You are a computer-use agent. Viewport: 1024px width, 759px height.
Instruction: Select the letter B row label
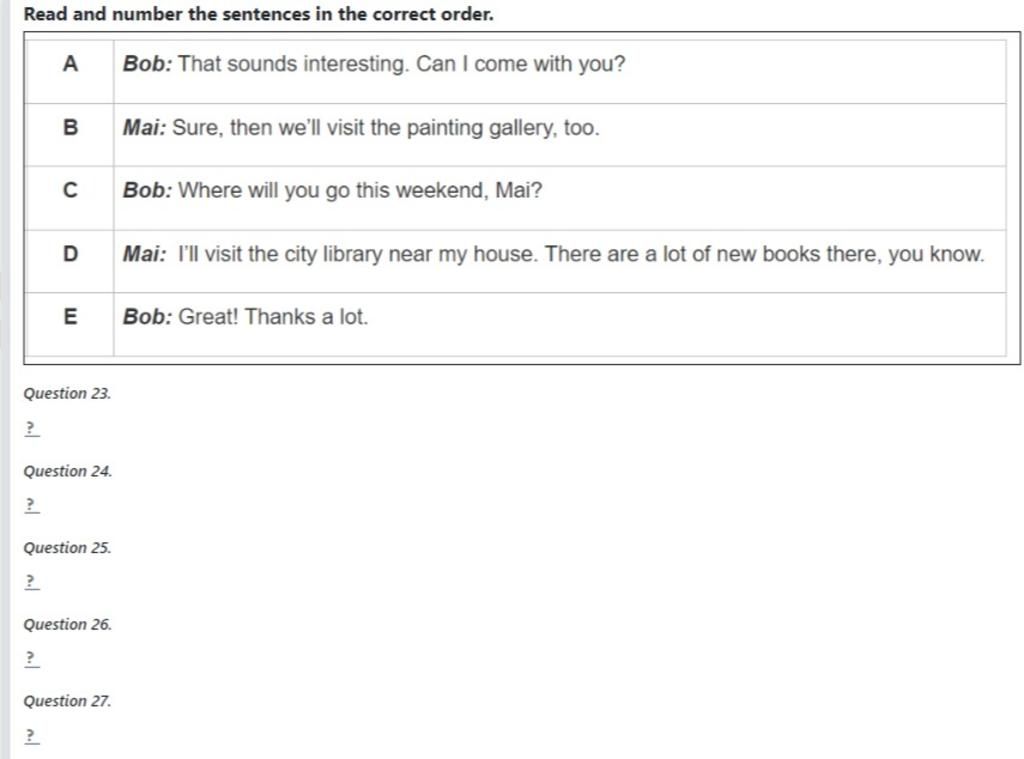(69, 128)
